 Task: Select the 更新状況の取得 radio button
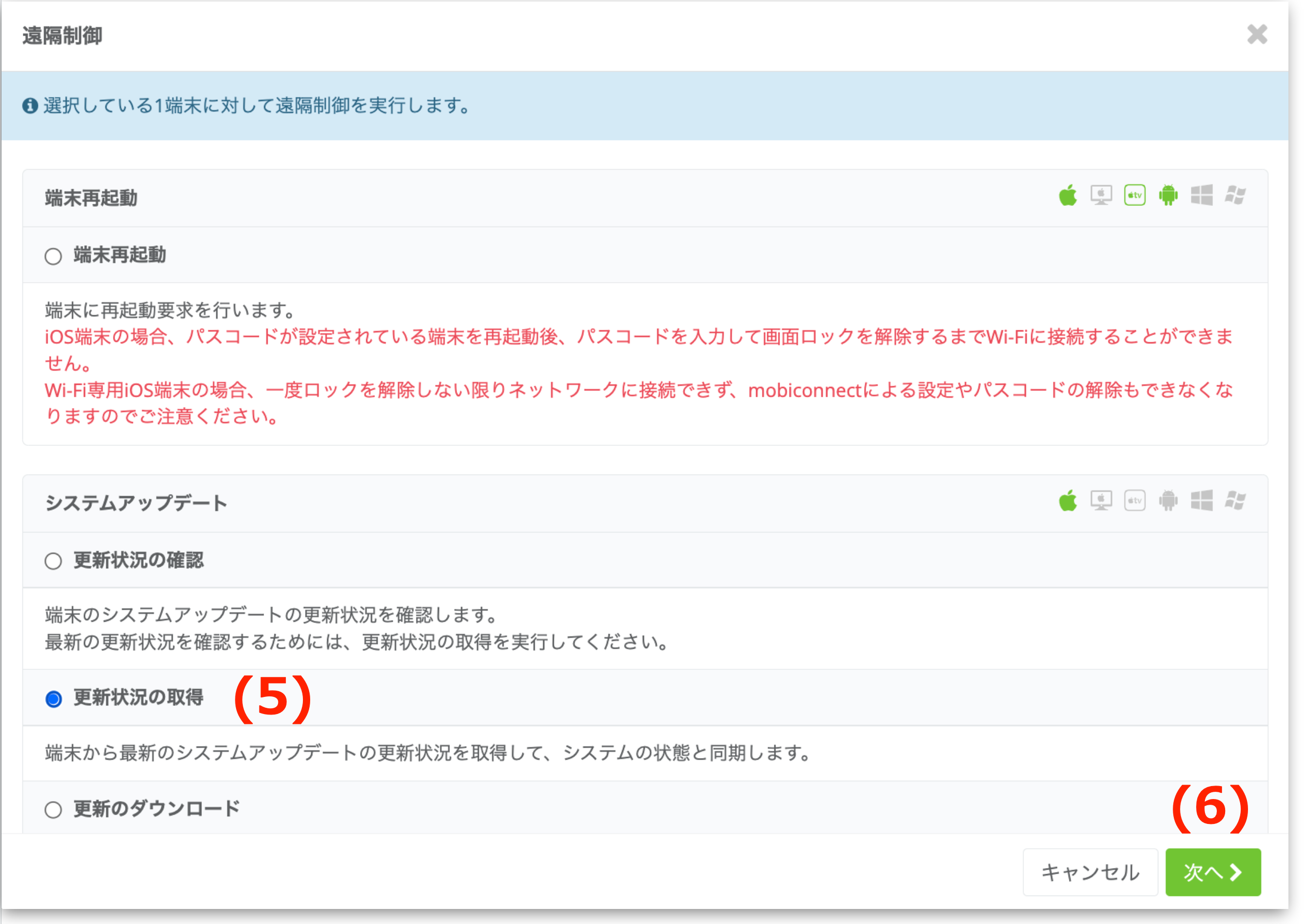pos(53,698)
